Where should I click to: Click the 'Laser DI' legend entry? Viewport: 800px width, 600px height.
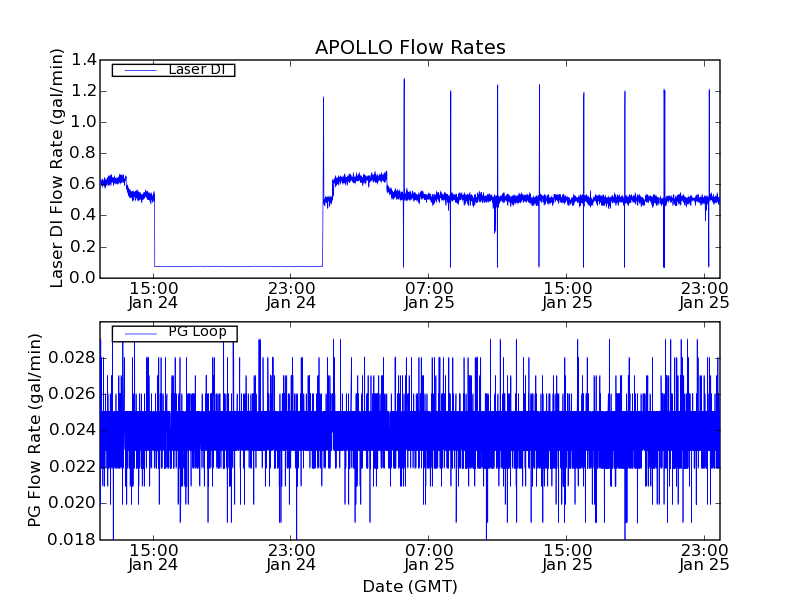[x=173, y=70]
